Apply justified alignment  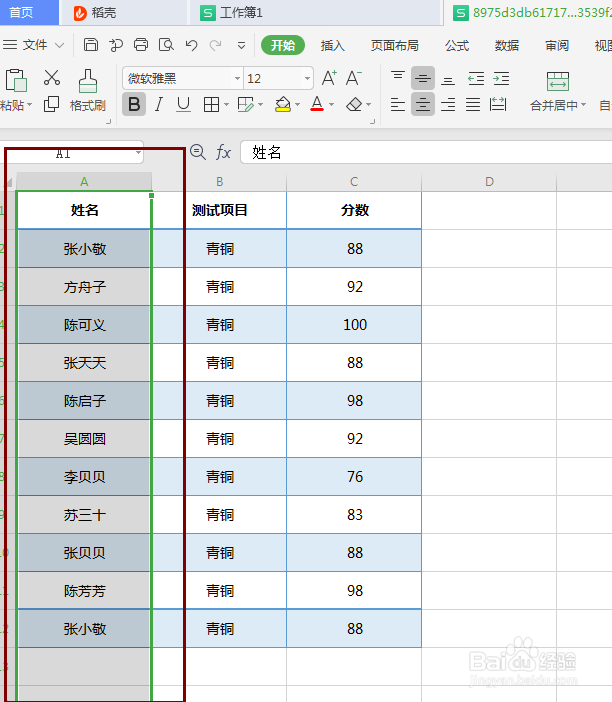click(473, 105)
